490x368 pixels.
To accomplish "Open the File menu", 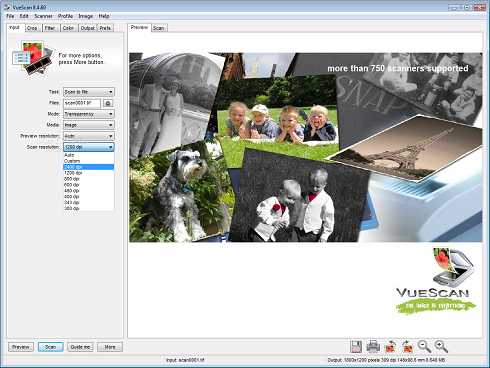I will pyautogui.click(x=10, y=16).
